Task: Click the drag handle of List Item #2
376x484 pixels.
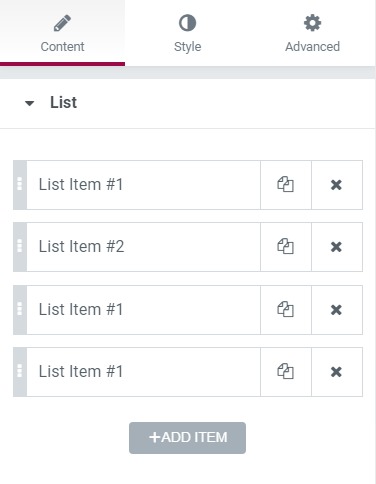Action: (20, 247)
